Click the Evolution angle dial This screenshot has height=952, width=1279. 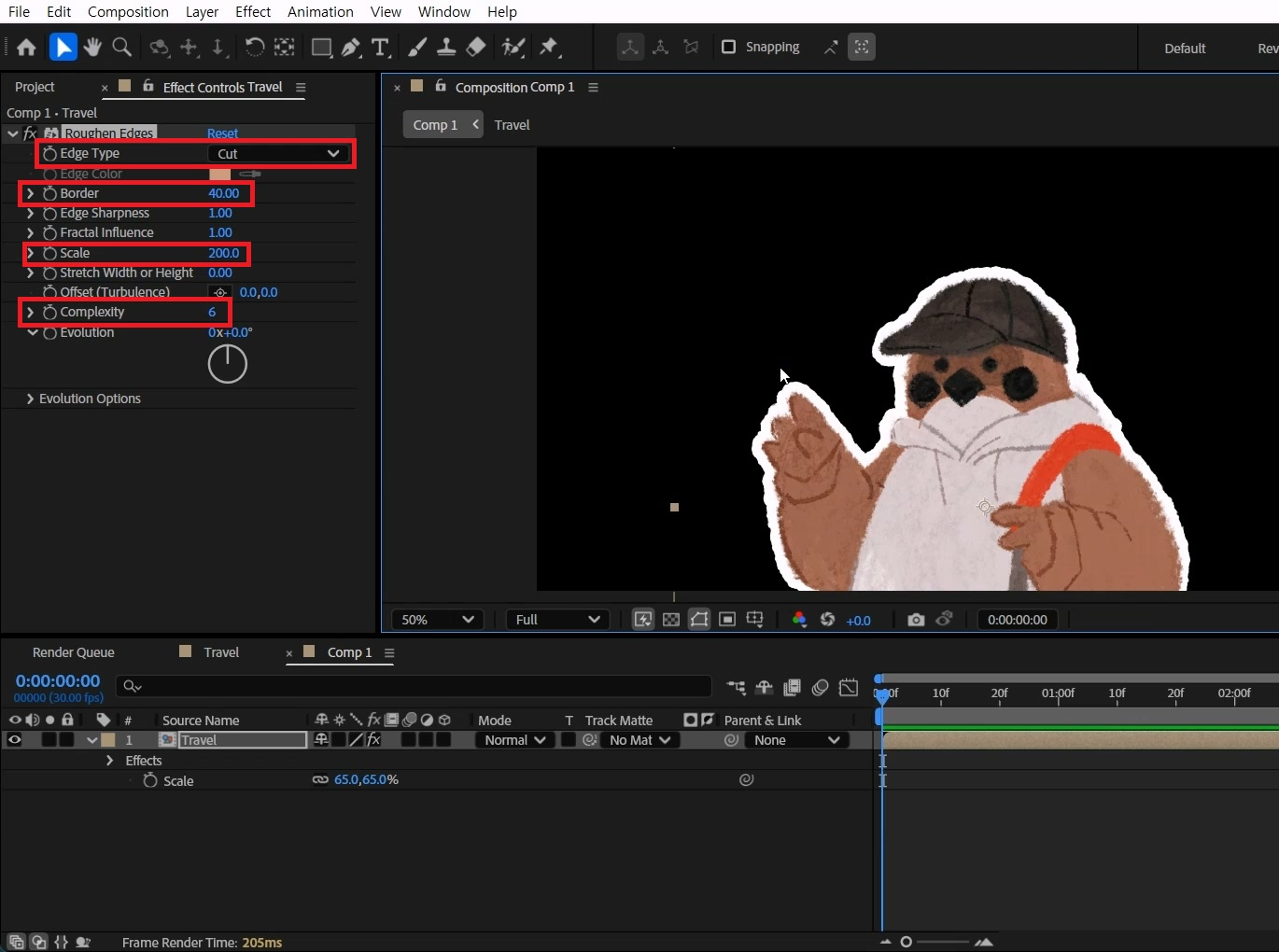(227, 364)
